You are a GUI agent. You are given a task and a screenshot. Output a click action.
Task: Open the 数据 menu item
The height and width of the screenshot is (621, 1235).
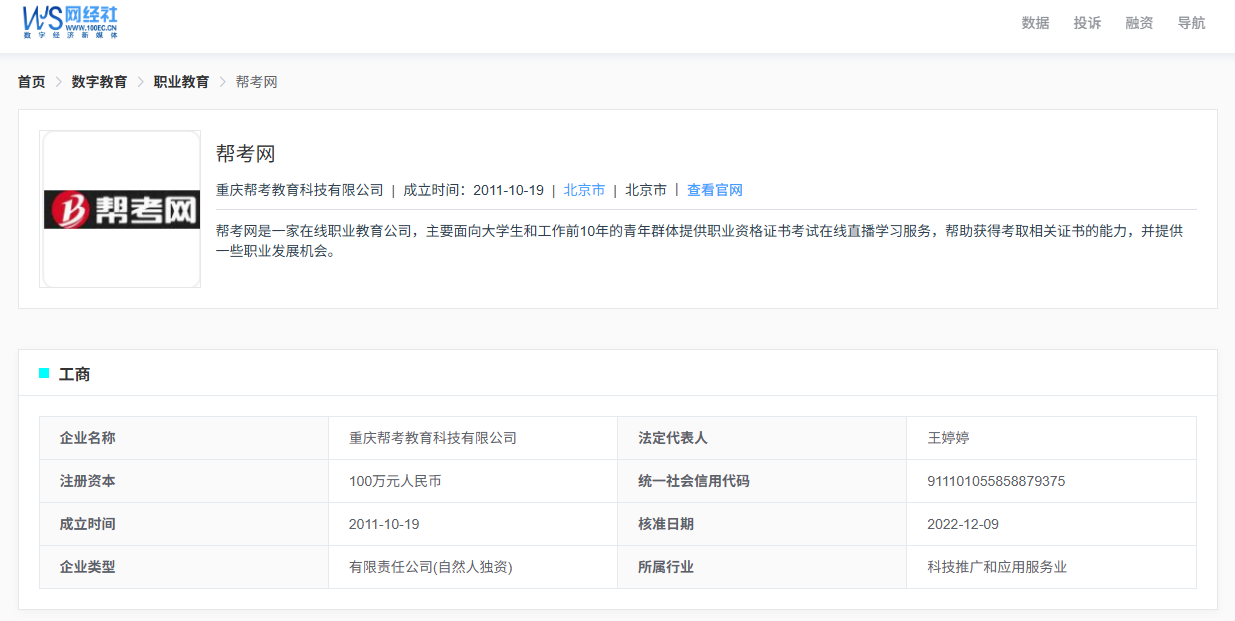point(1035,23)
